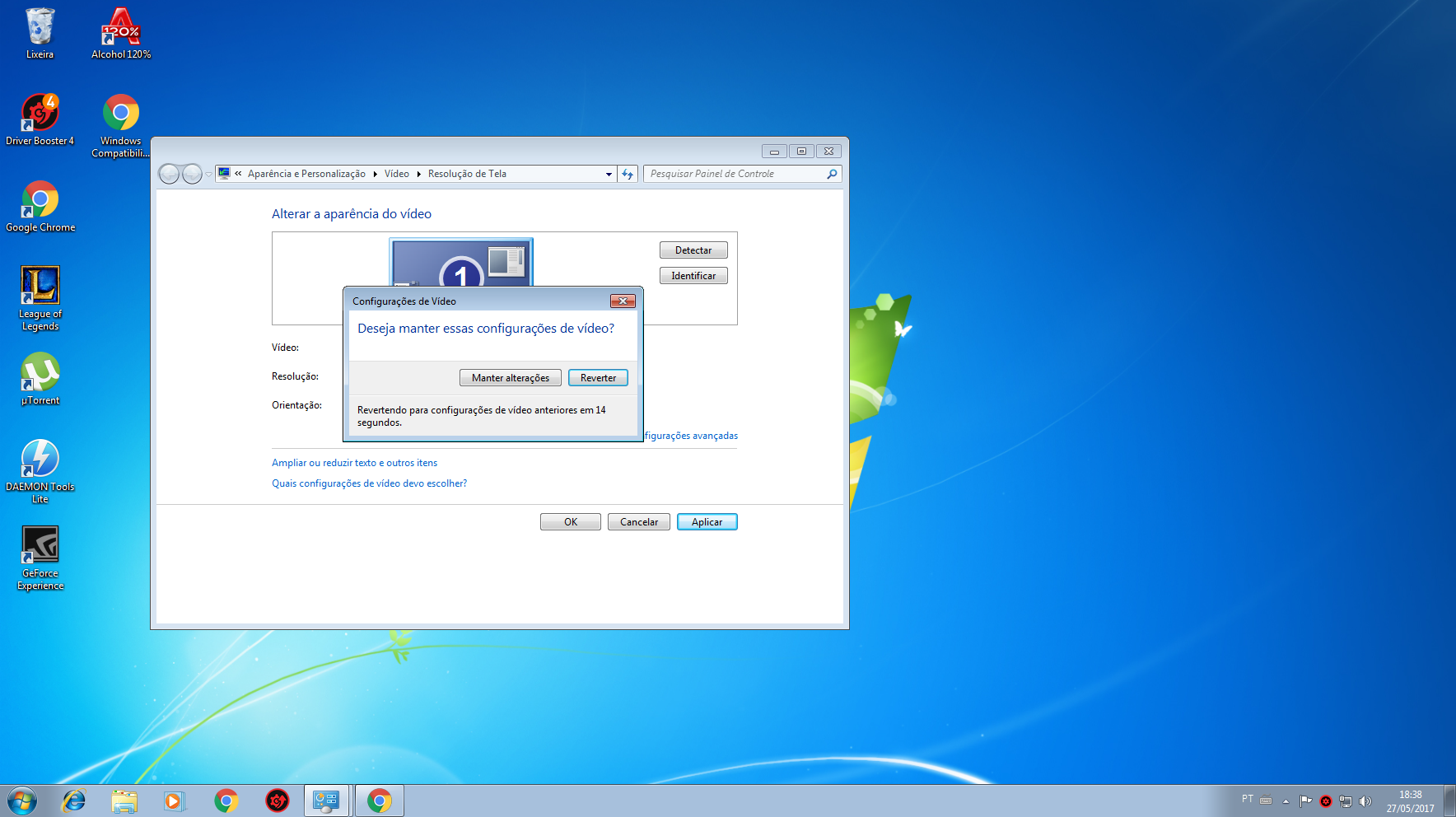Expand arrow after Aparência e Personalização

(375, 174)
